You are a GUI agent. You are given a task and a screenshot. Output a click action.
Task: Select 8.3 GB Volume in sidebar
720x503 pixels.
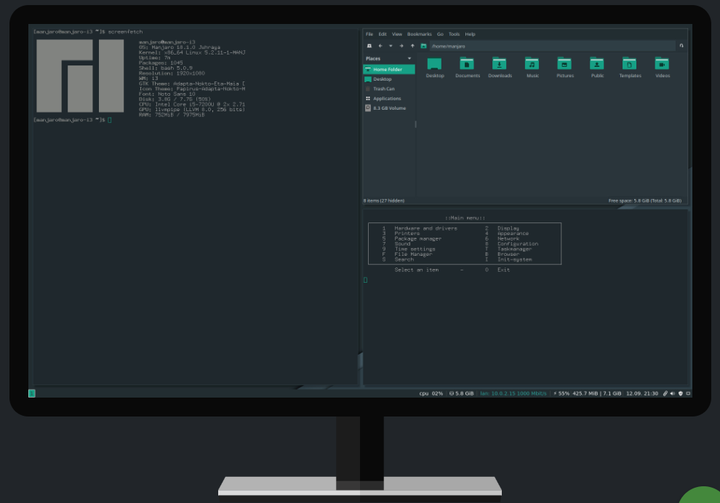click(x=389, y=108)
